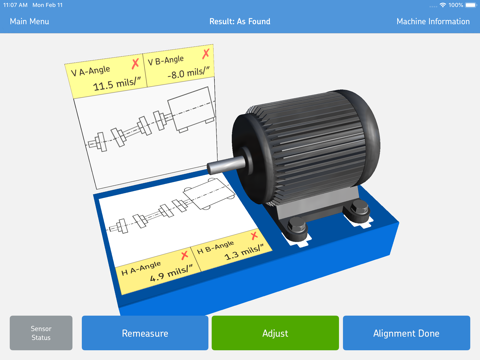
Task: Select the H B-Angle 1.3 mils value
Action: point(244,252)
